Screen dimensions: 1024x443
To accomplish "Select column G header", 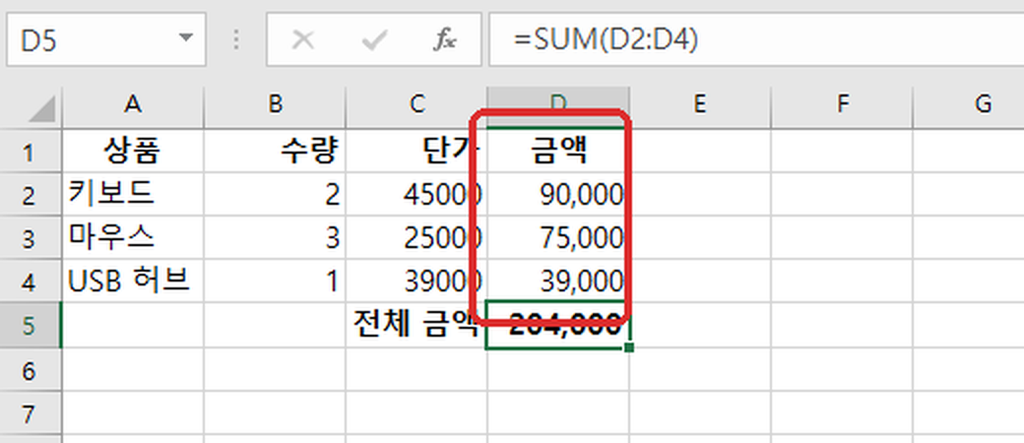I will point(968,105).
